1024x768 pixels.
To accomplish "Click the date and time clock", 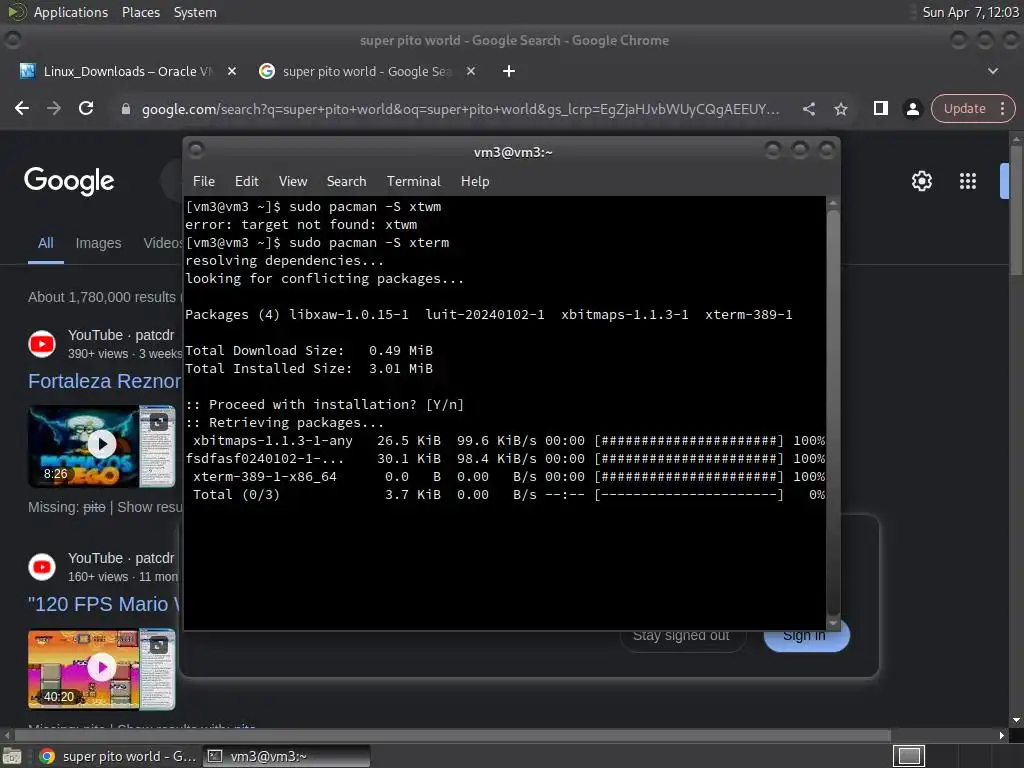I will (970, 12).
